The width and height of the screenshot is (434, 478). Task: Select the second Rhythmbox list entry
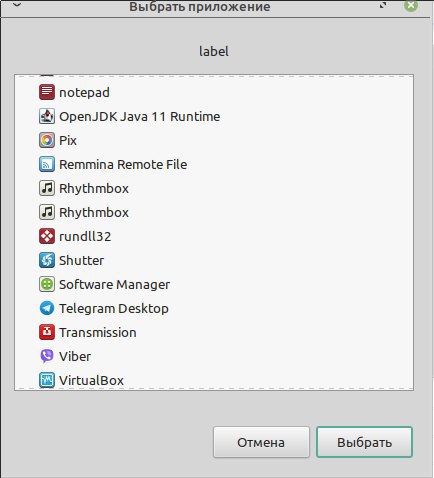tap(214, 212)
